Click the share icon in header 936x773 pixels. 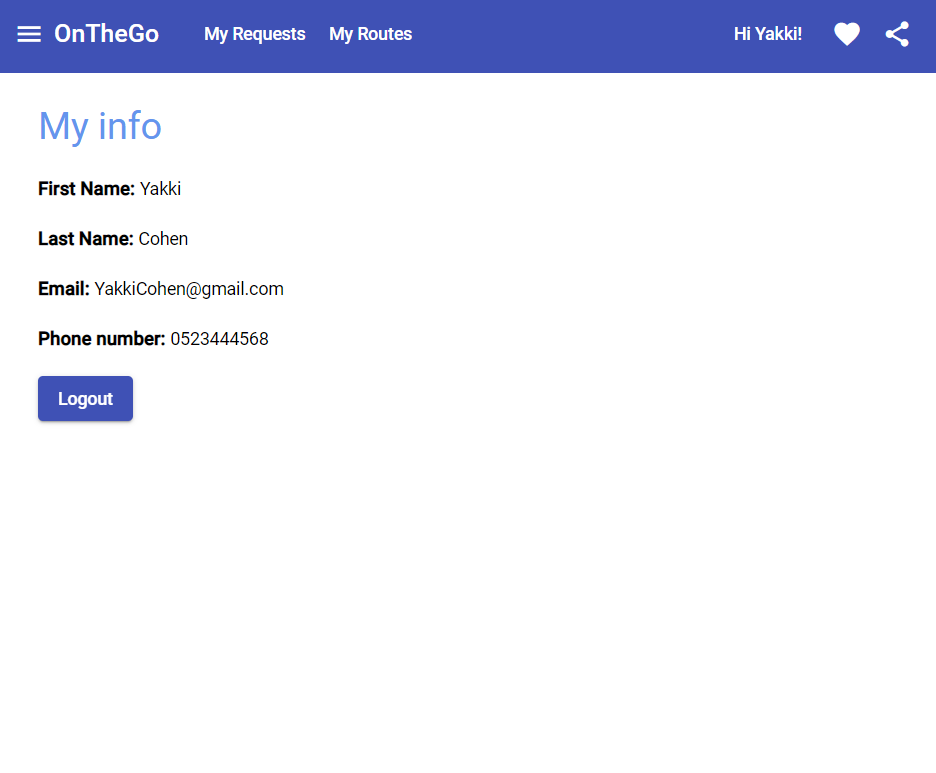(x=897, y=34)
